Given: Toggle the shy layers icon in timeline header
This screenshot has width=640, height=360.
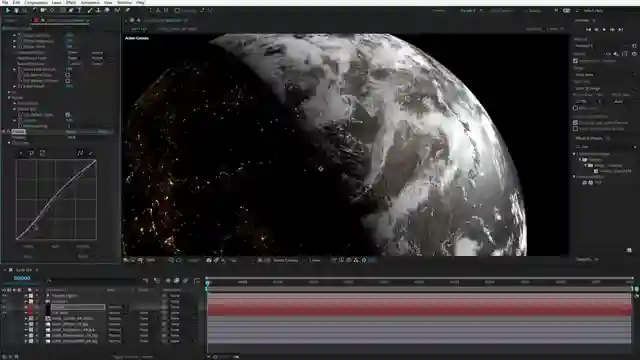Looking at the screenshot, I should [x=168, y=281].
